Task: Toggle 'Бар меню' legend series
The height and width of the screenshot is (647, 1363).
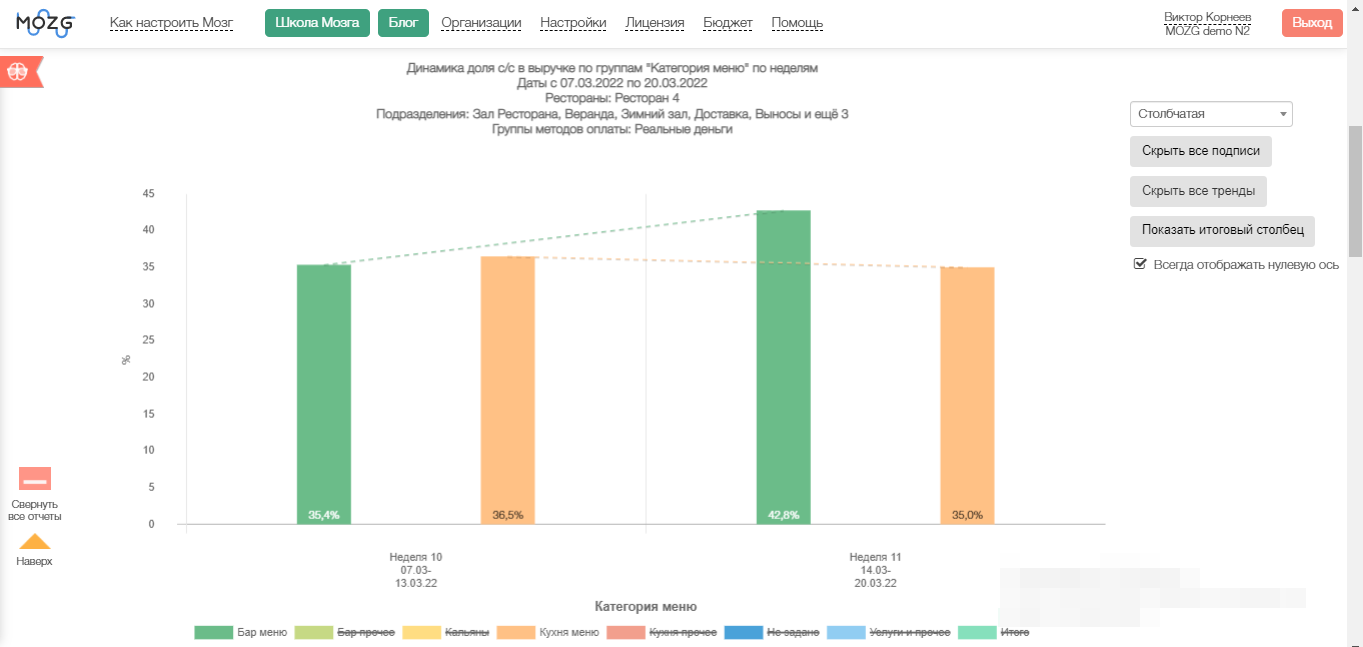Action: point(241,632)
